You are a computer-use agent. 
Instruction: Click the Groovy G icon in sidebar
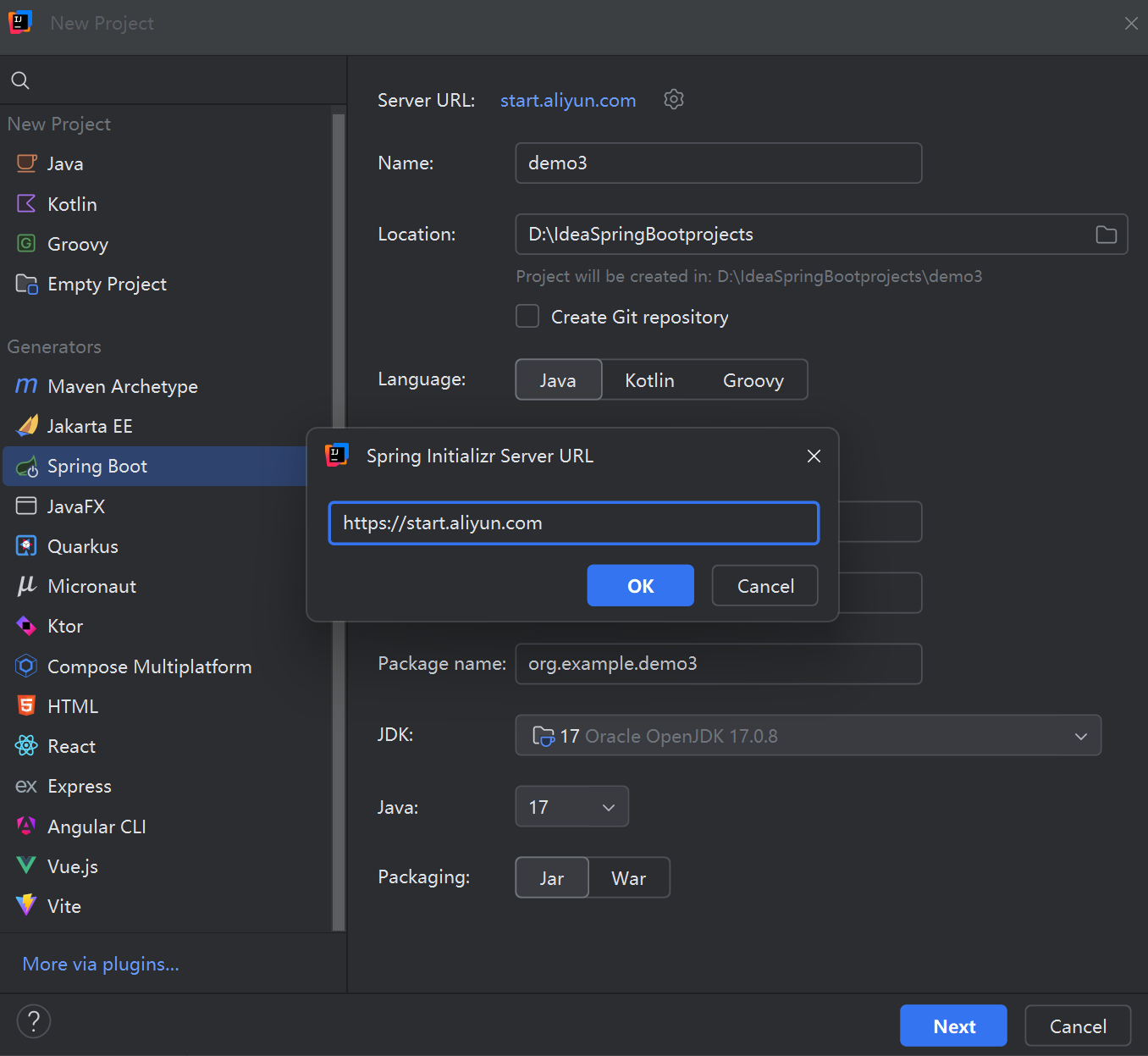[27, 244]
